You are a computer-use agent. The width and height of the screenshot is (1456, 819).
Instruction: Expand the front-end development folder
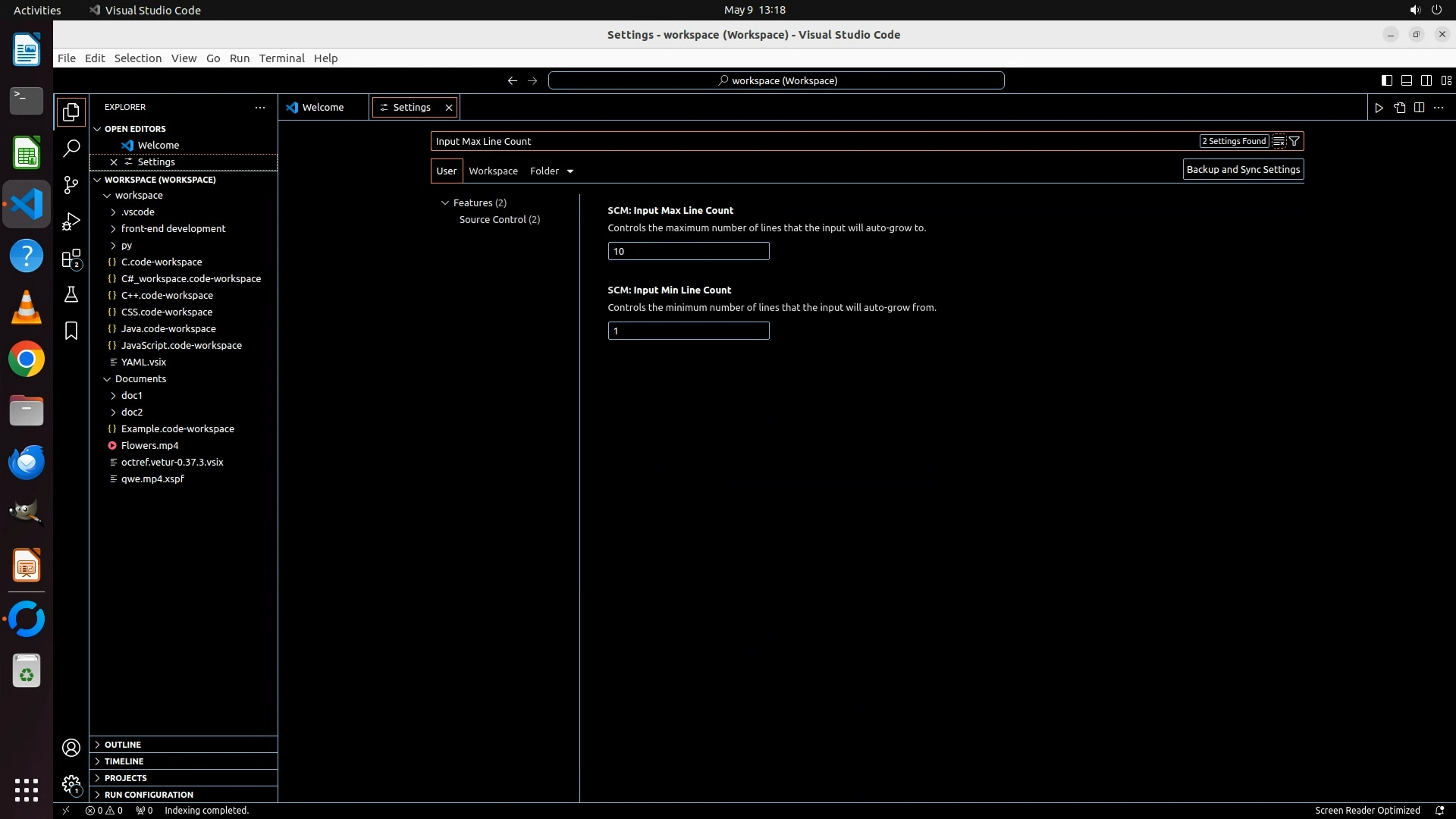pyautogui.click(x=173, y=228)
